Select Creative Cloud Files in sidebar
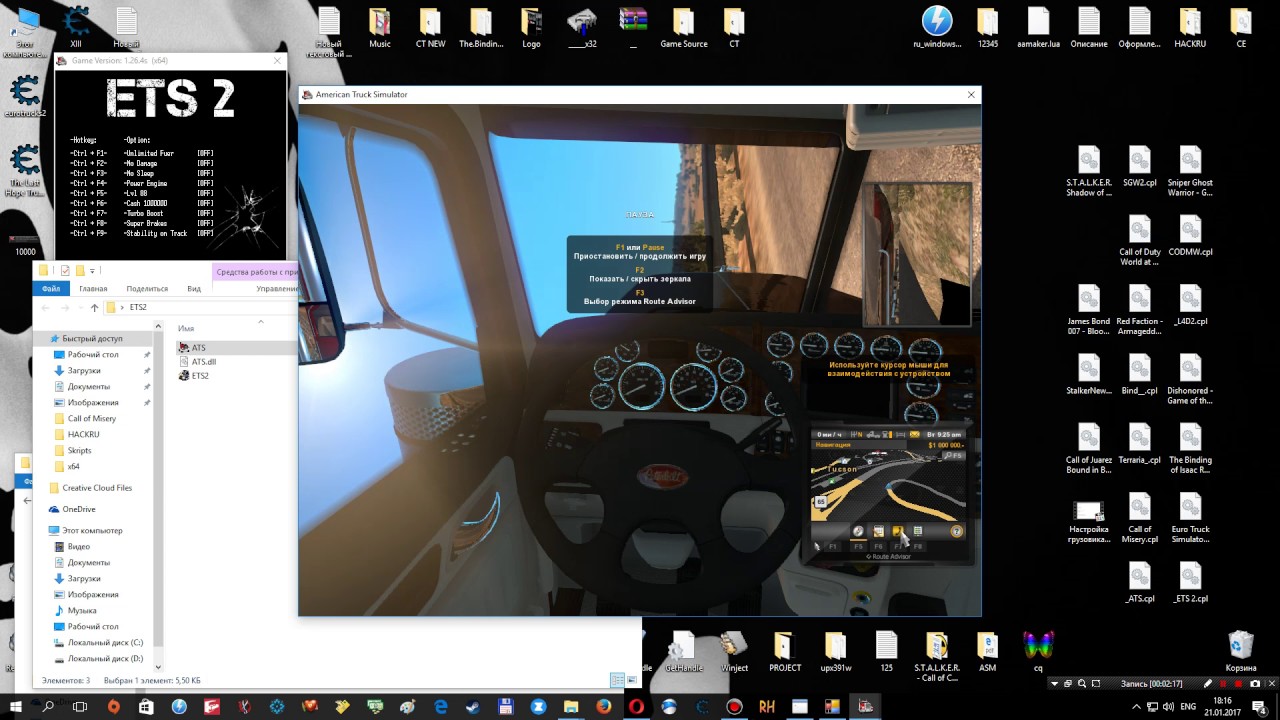 point(96,488)
